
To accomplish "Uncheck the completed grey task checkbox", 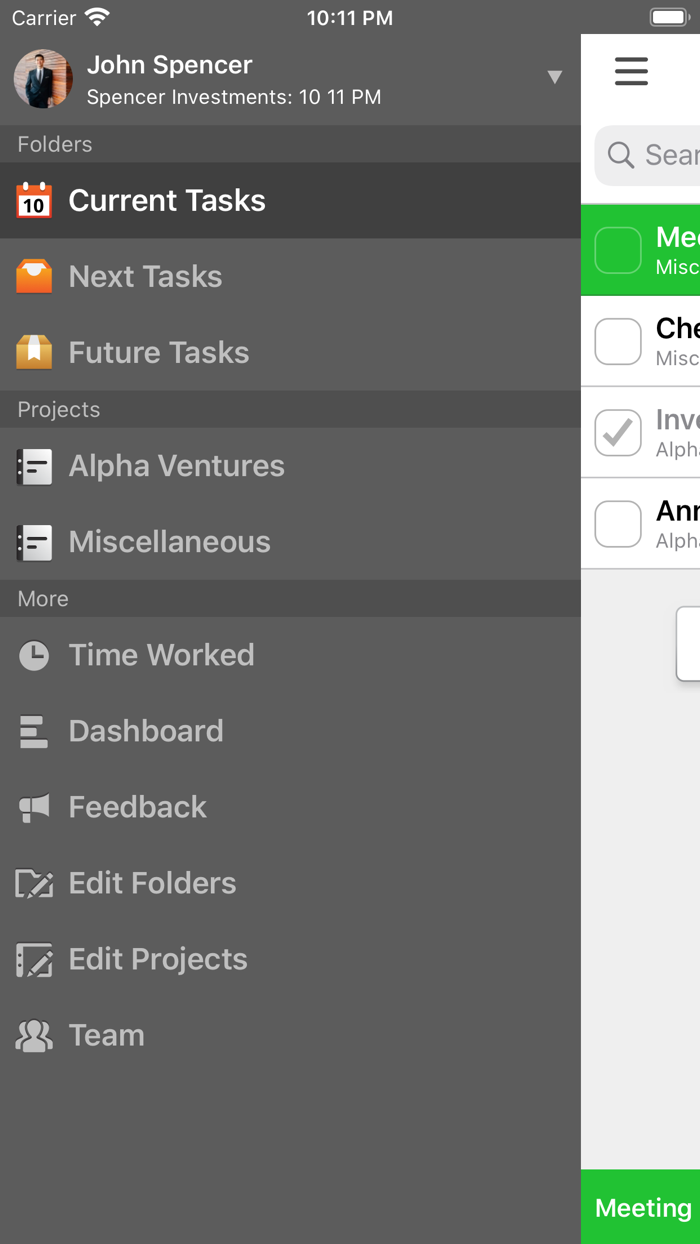I will pos(618,433).
